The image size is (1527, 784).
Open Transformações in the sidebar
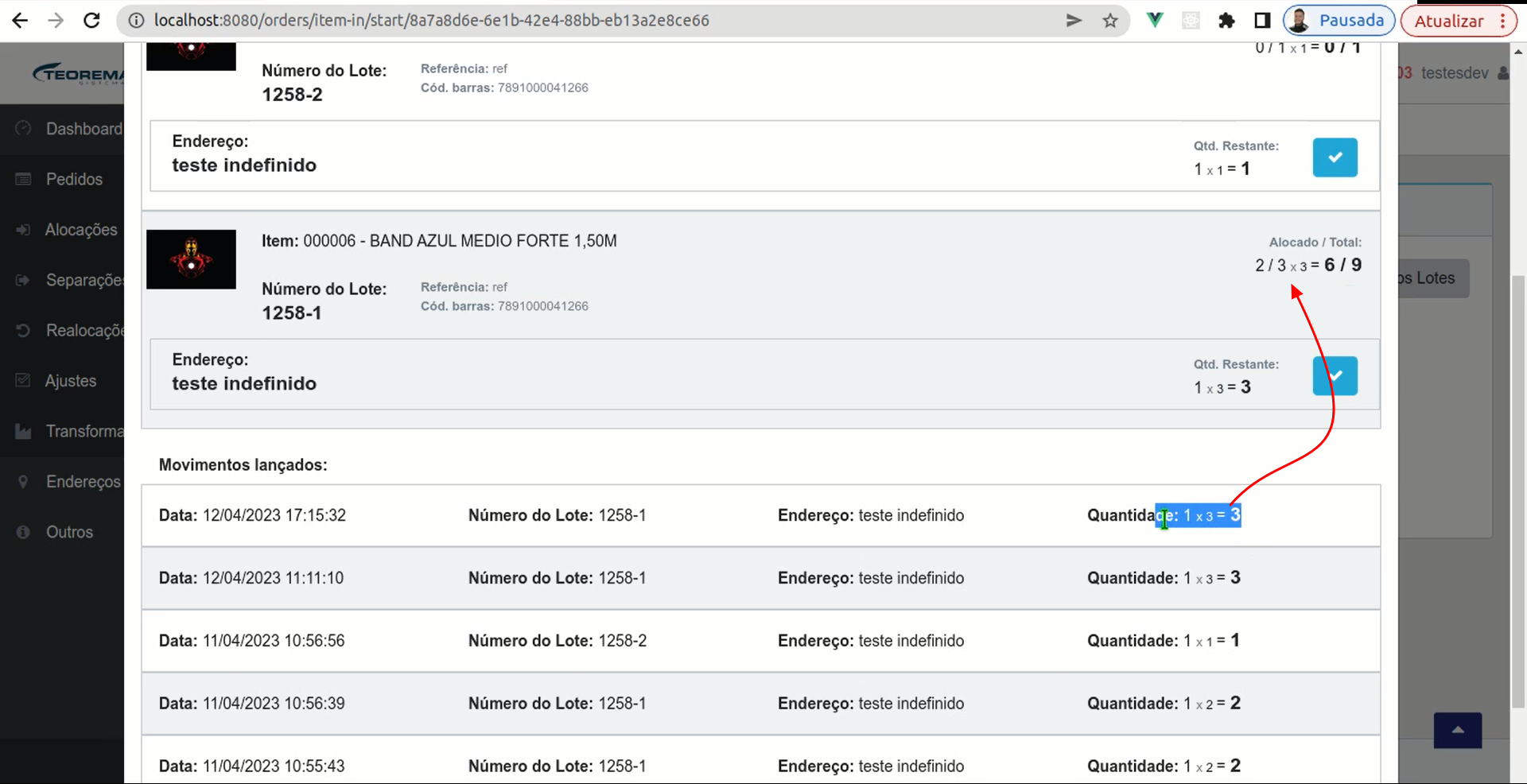(x=84, y=431)
